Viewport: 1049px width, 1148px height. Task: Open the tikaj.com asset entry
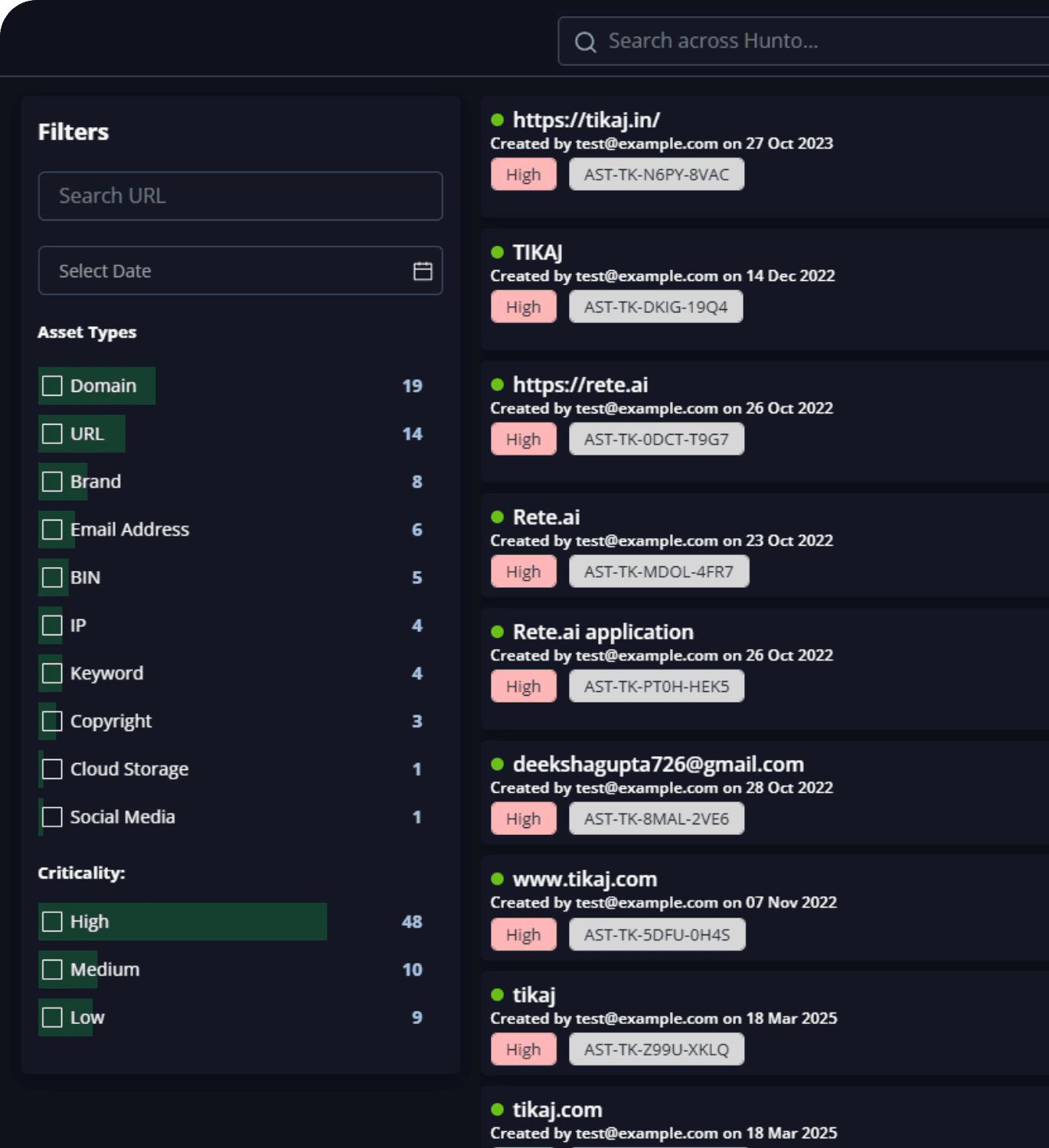pos(557,1110)
